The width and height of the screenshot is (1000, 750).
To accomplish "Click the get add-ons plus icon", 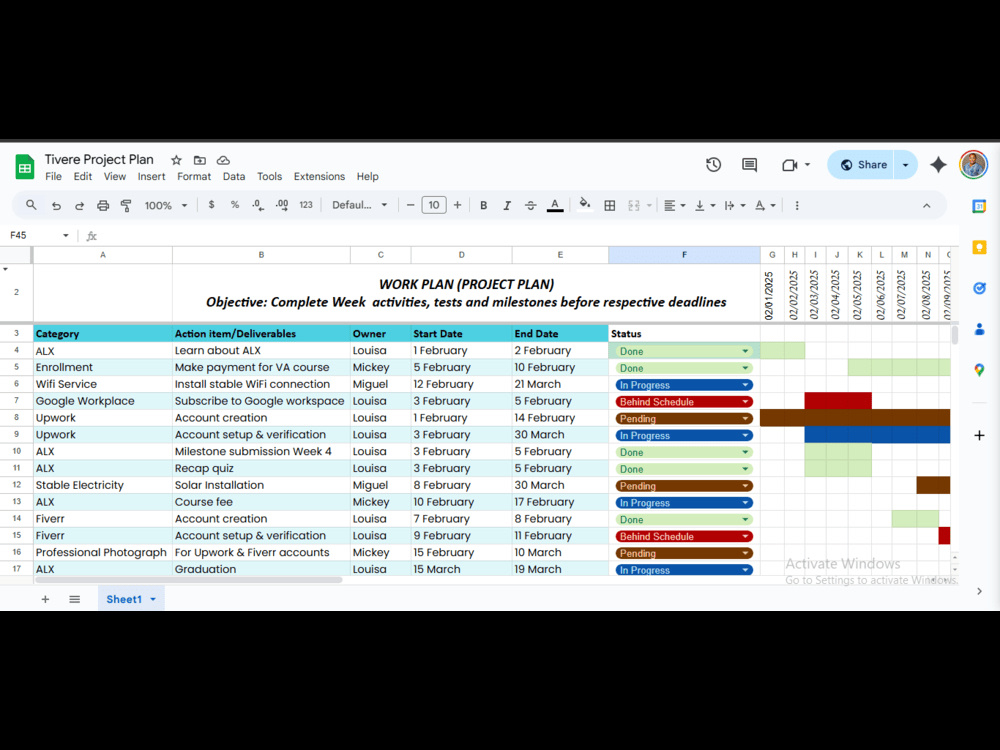I will (979, 436).
